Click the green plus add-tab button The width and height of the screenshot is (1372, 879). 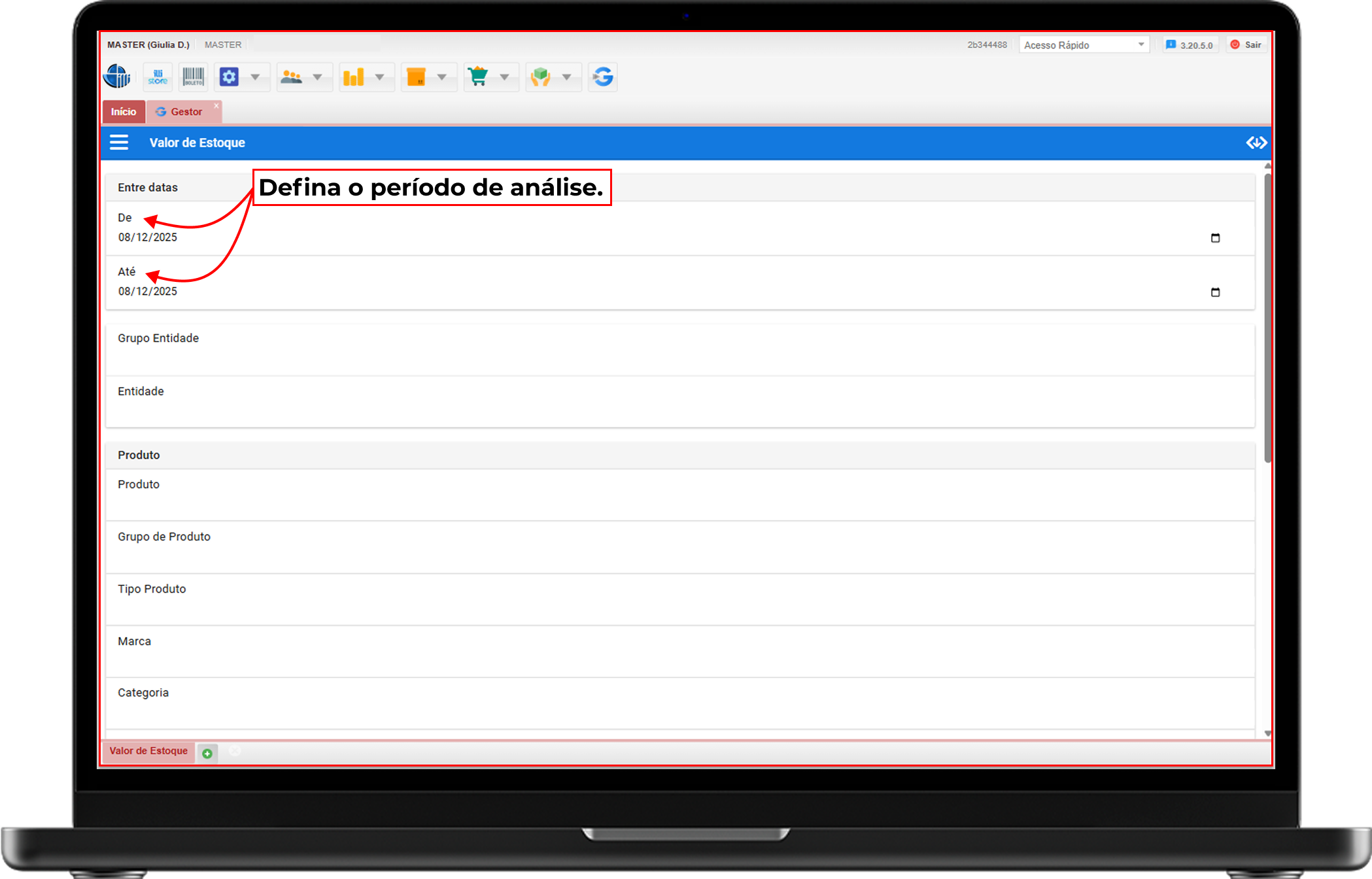(x=207, y=753)
